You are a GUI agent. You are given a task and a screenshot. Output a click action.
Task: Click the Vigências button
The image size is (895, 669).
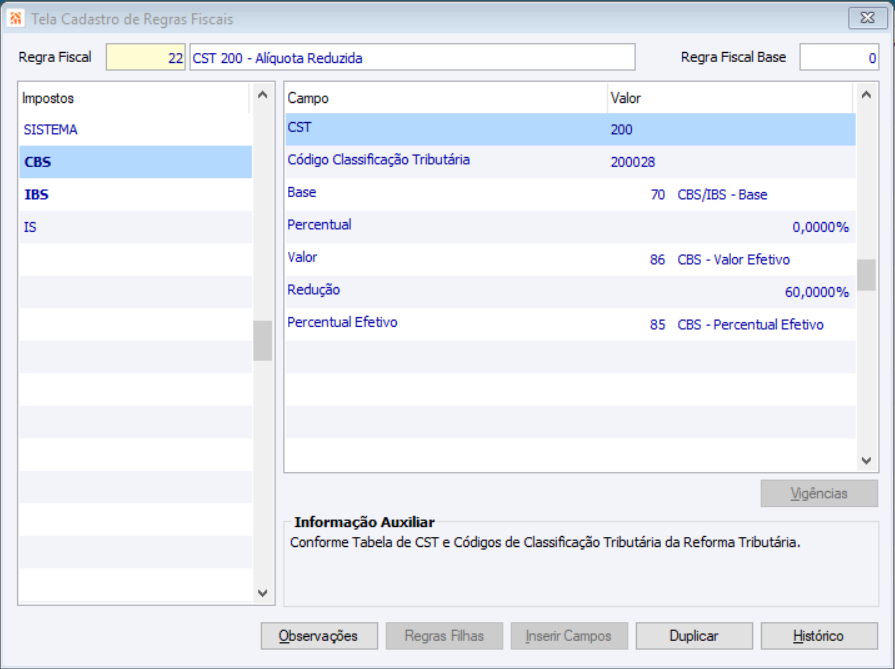(819, 493)
